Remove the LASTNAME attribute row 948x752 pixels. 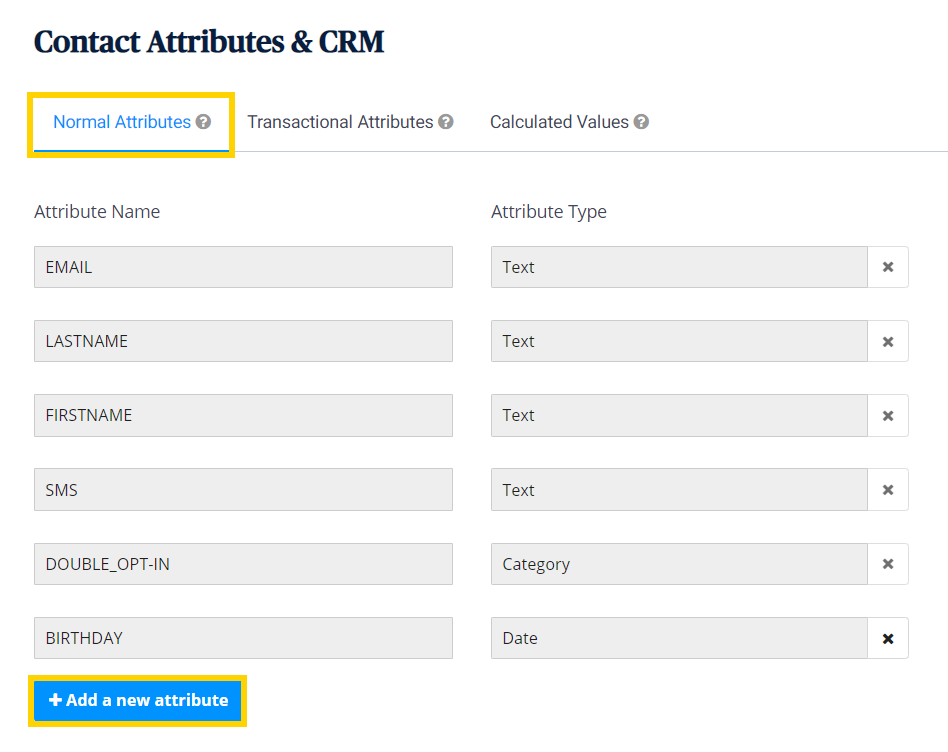887,341
